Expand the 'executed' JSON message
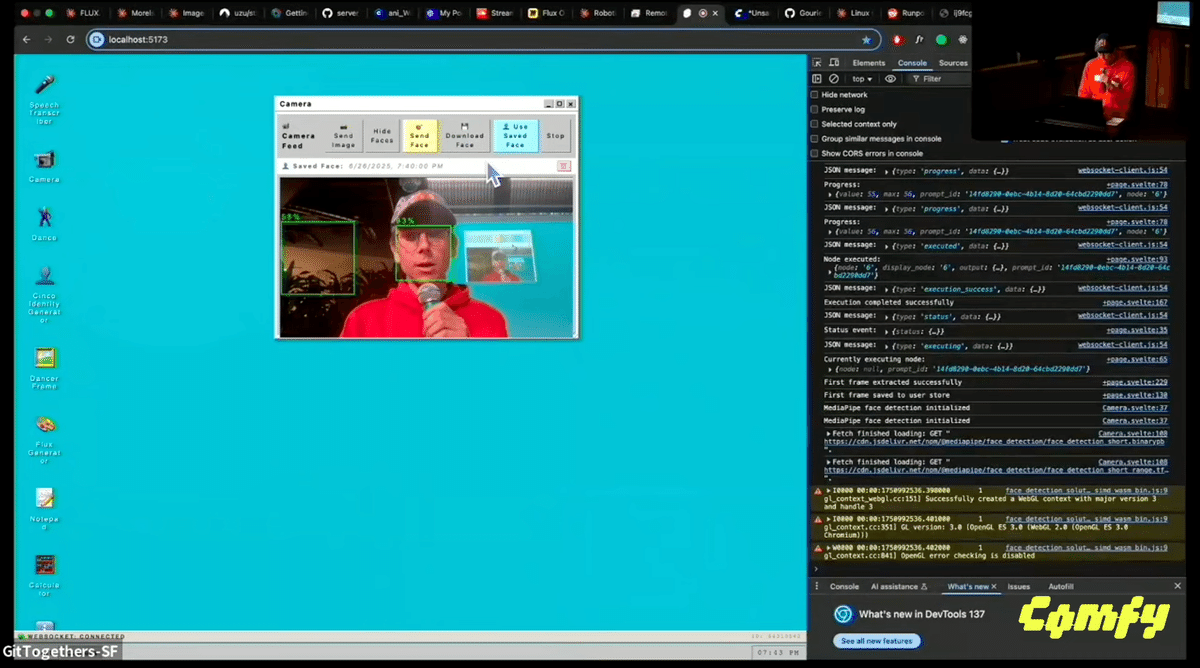 887,245
